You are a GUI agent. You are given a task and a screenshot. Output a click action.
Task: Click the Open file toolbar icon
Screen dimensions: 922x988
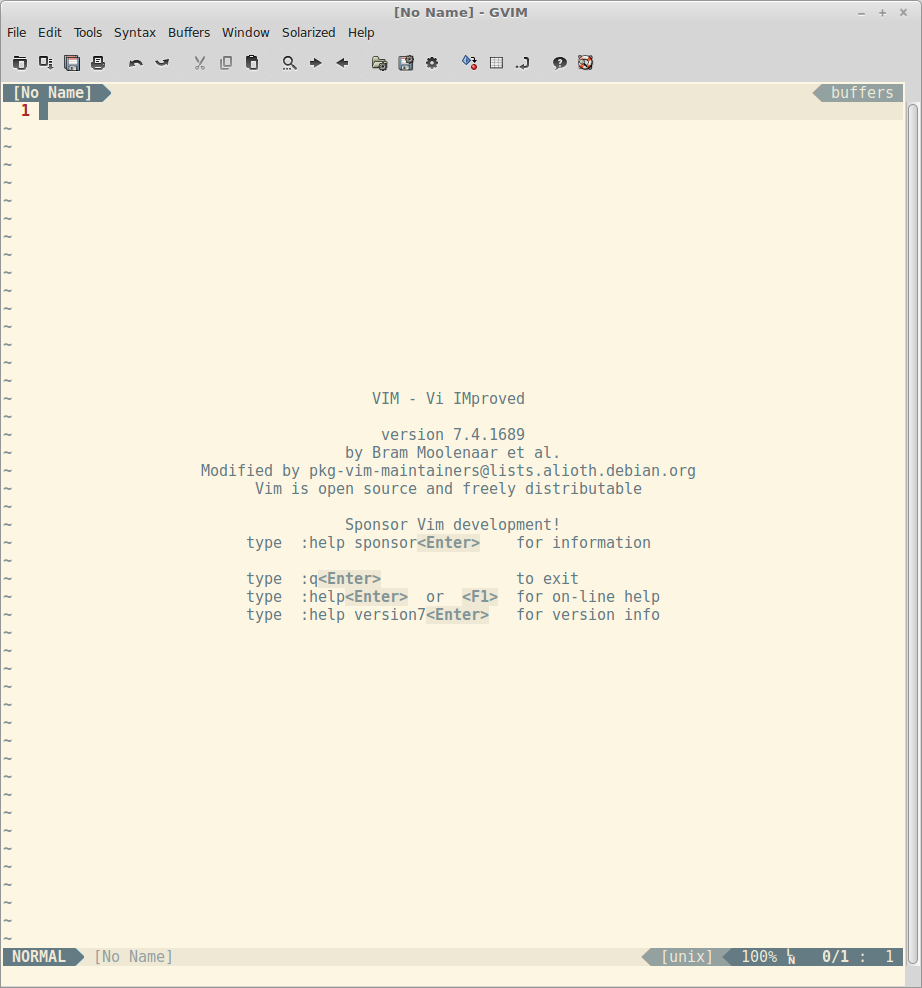20,63
